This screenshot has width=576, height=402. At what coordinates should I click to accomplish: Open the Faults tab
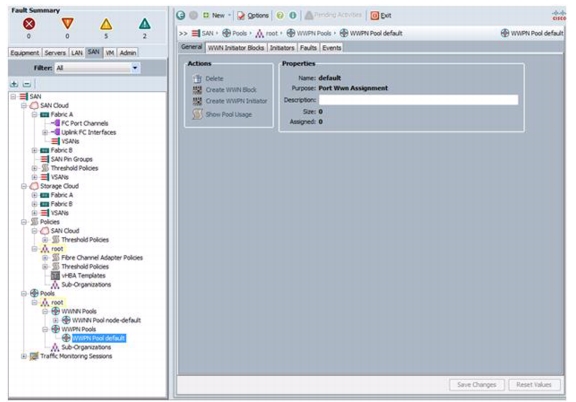(x=308, y=48)
